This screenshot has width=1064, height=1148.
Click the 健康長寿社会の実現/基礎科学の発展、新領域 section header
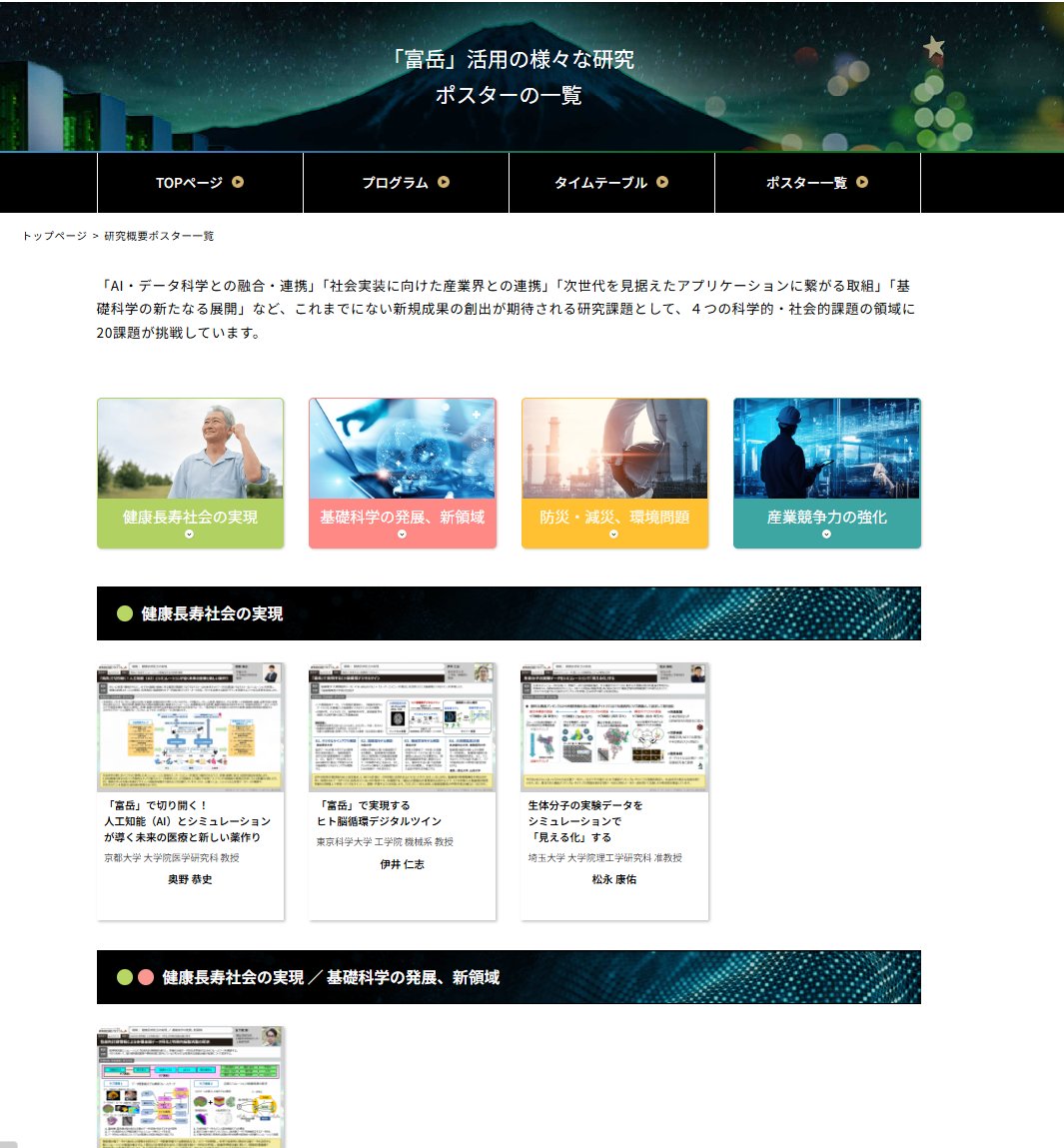509,977
